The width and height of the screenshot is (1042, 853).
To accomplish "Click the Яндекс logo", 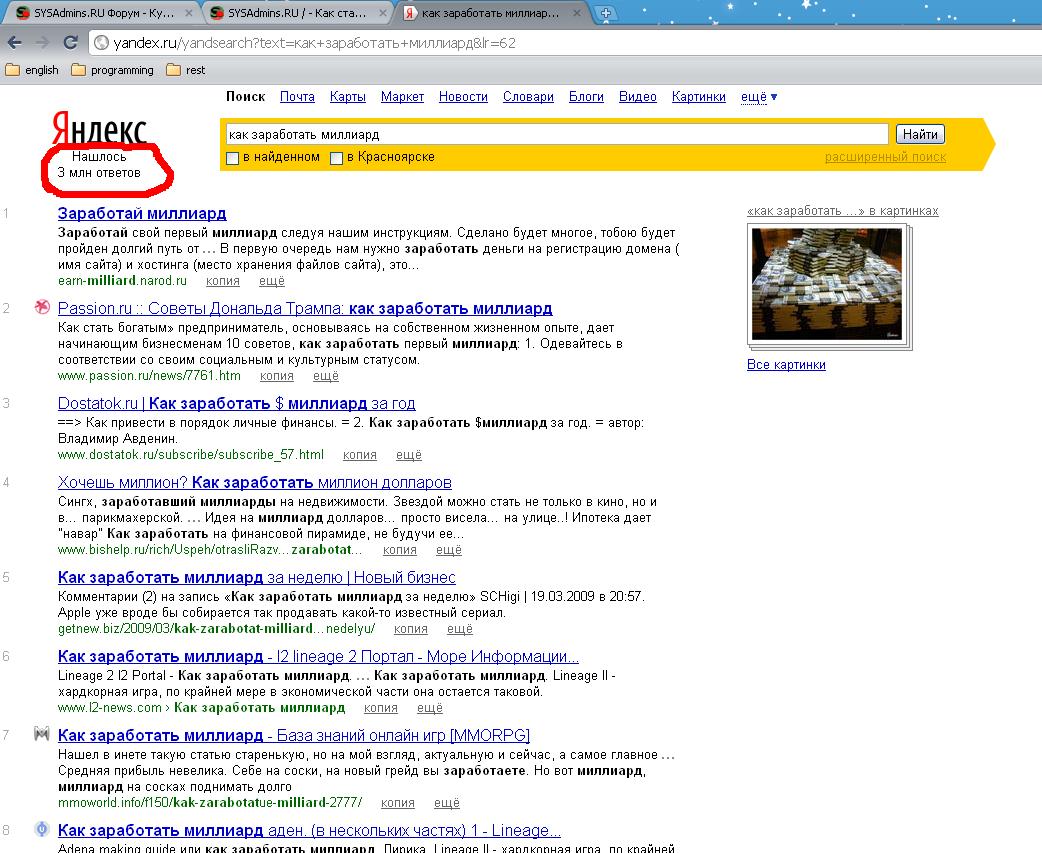I will tap(99, 127).
